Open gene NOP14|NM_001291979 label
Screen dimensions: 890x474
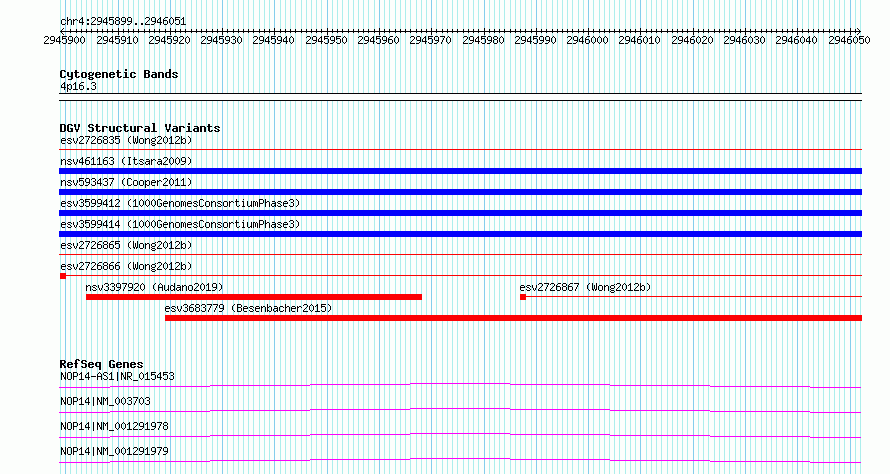click(x=114, y=451)
